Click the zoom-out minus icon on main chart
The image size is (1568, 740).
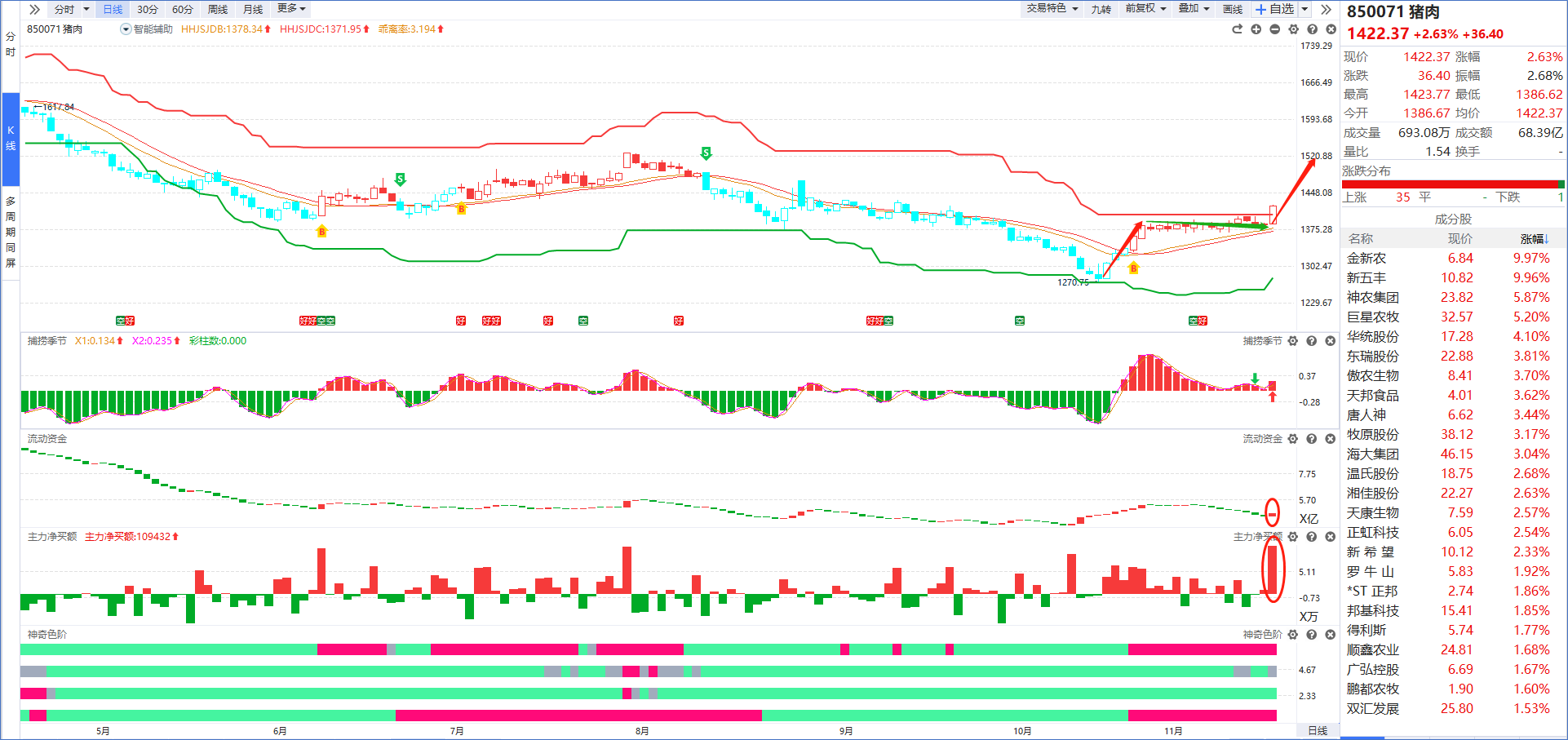point(1275,29)
